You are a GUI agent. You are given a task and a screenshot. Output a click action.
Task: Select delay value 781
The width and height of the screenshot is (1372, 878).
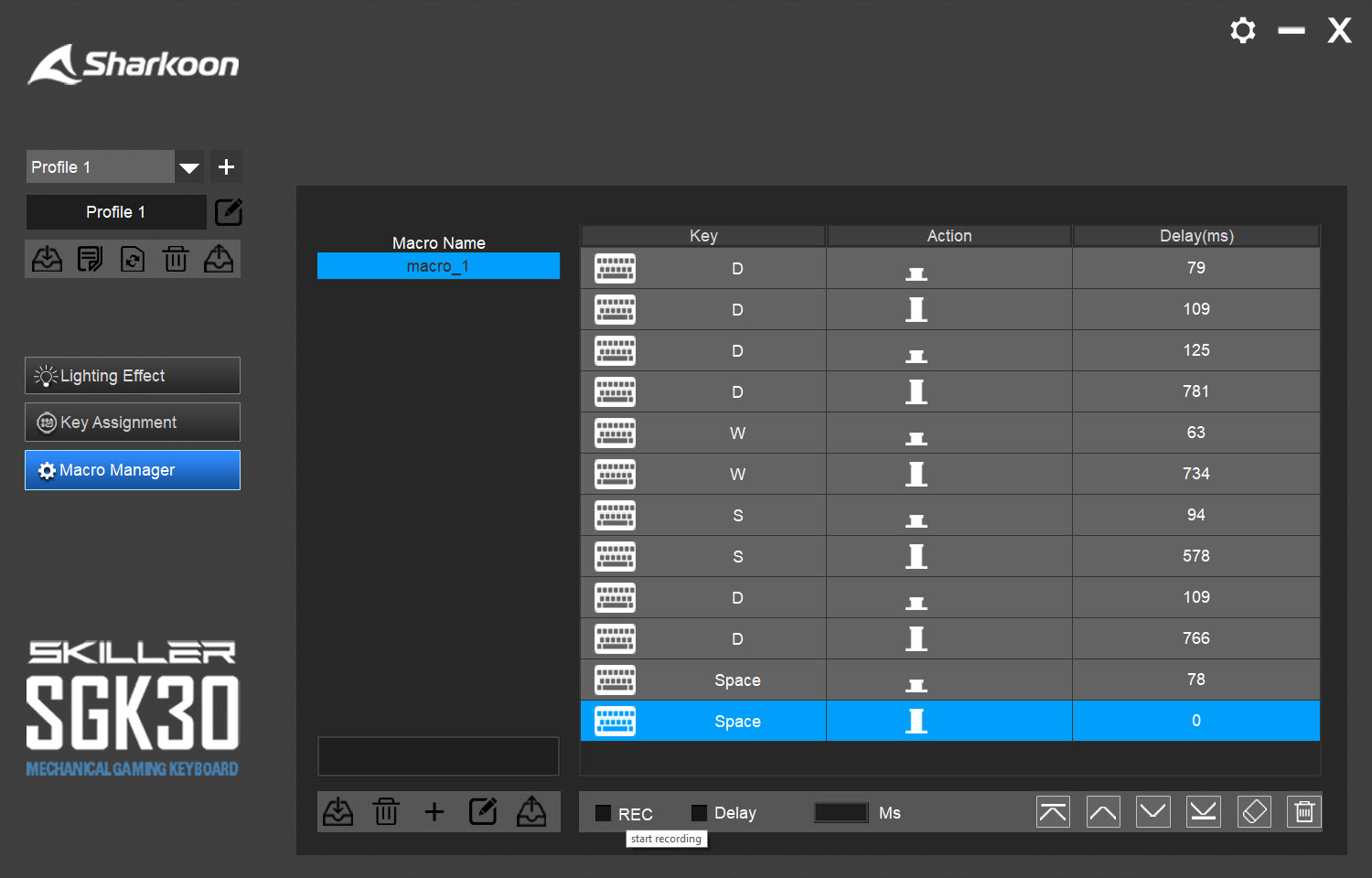pos(1196,391)
